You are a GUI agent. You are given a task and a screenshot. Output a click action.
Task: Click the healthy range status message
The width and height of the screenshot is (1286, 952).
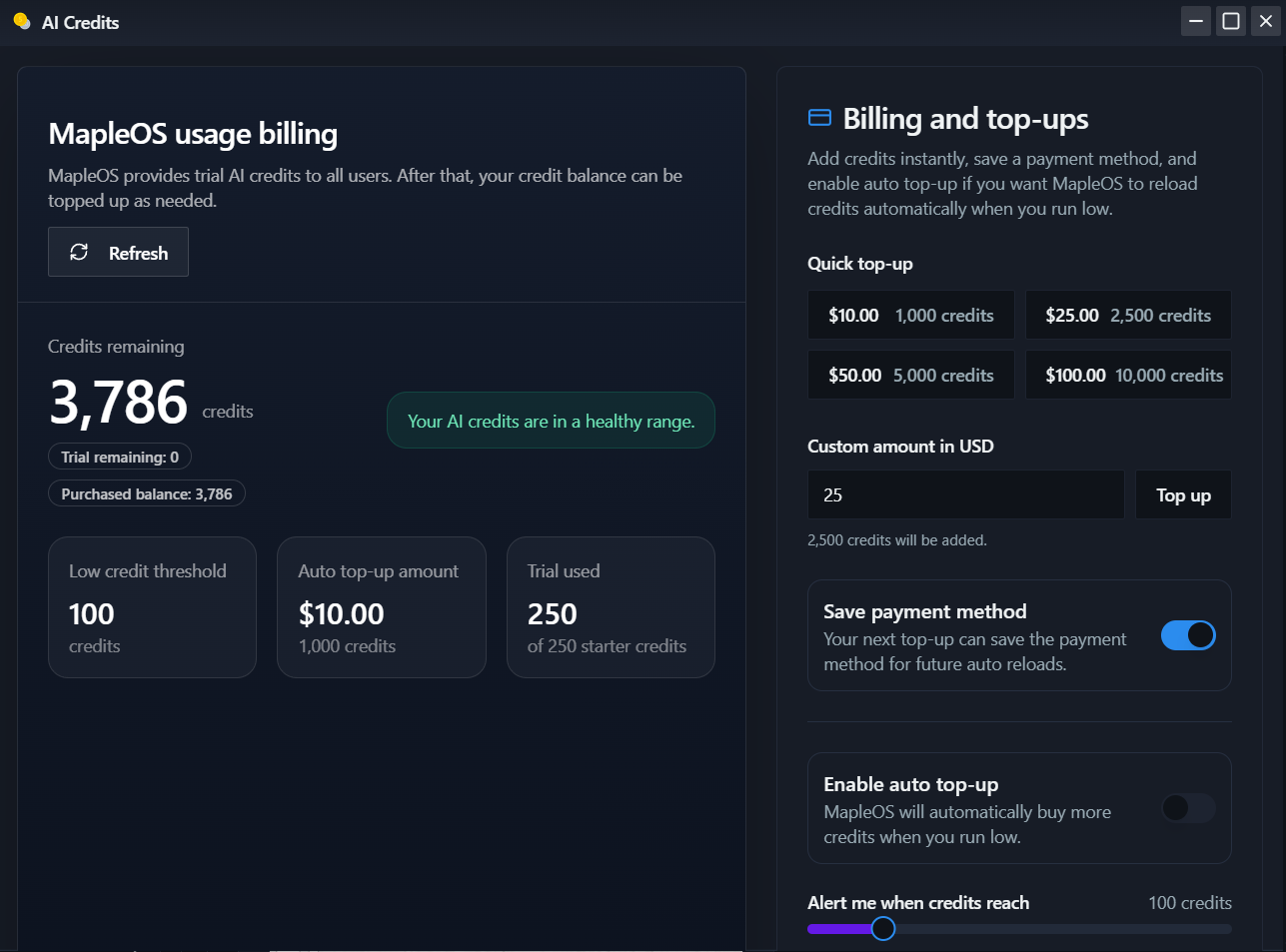click(x=551, y=421)
